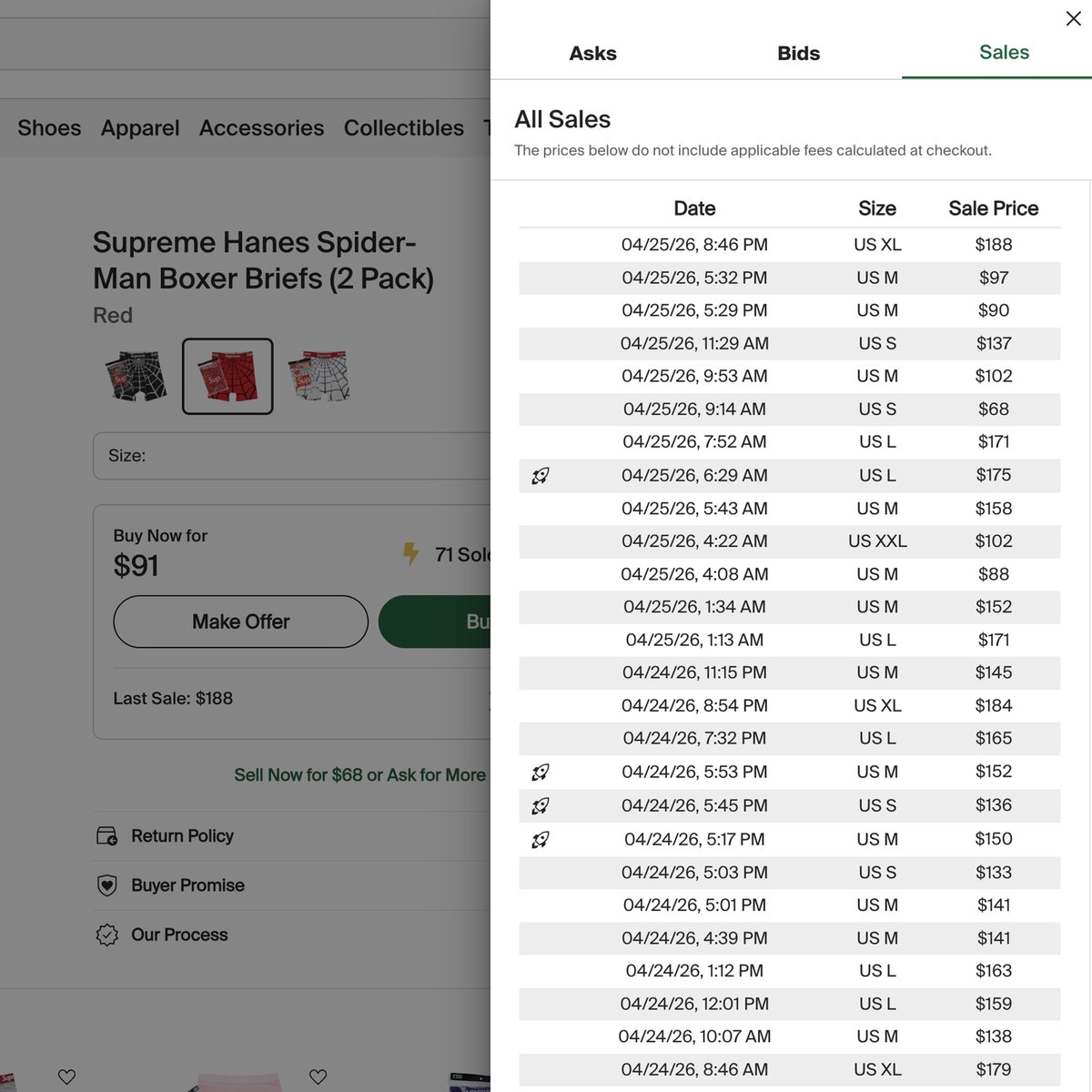Click Sell Now for $68 or Ask for More
This screenshot has height=1092, width=1092.
pyautogui.click(x=359, y=775)
